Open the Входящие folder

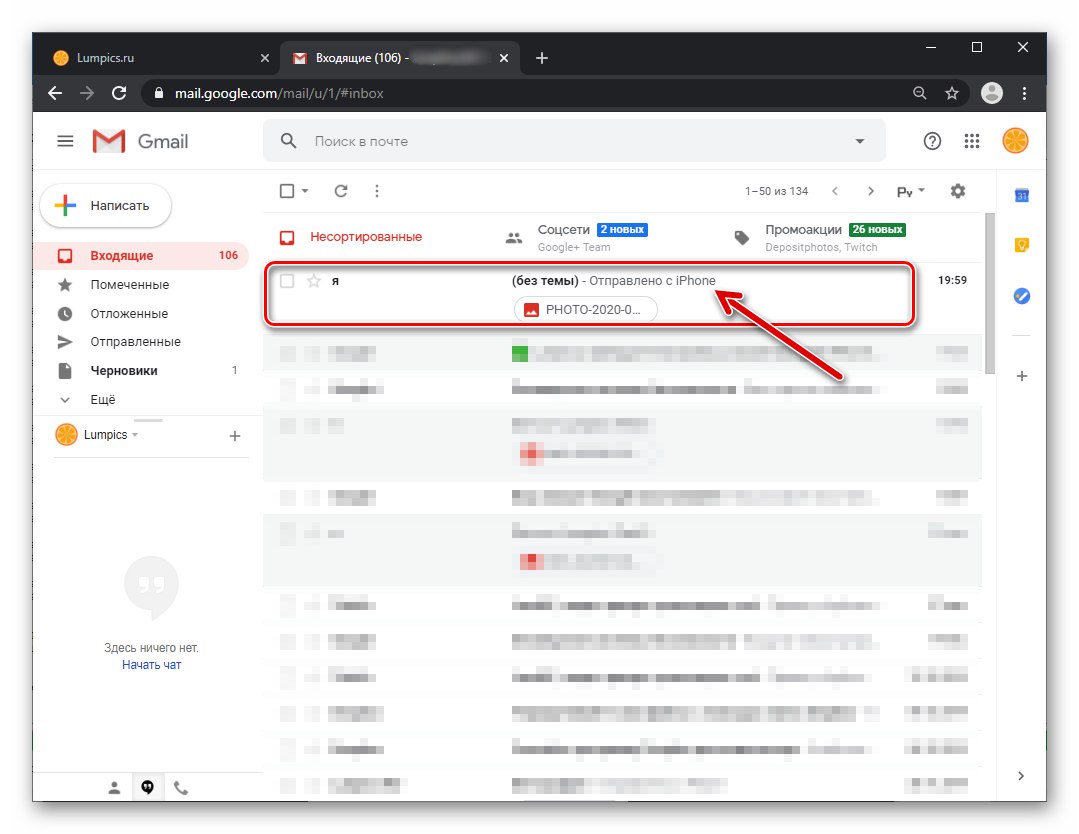[x=141, y=255]
